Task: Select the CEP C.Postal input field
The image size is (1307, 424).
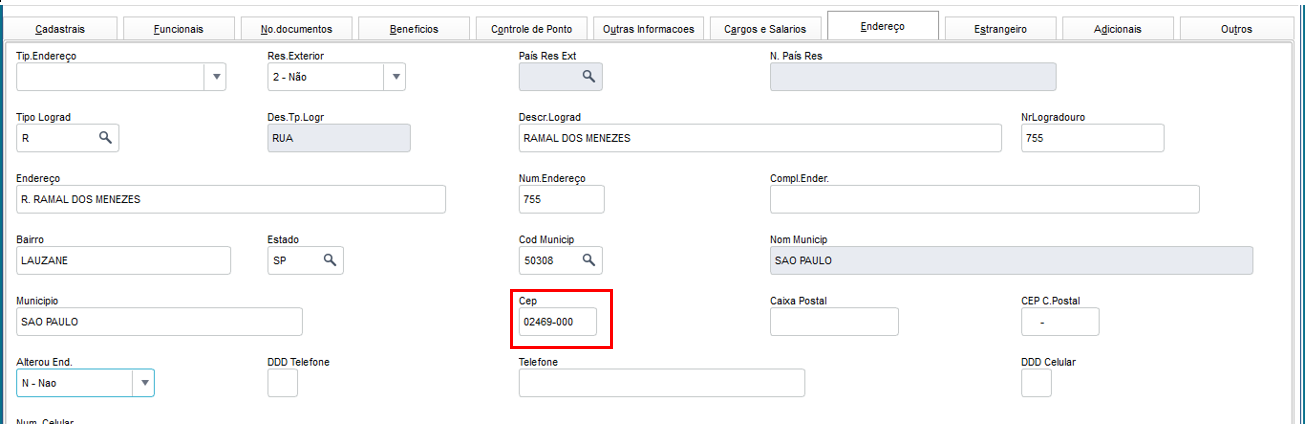Action: (x=1060, y=322)
